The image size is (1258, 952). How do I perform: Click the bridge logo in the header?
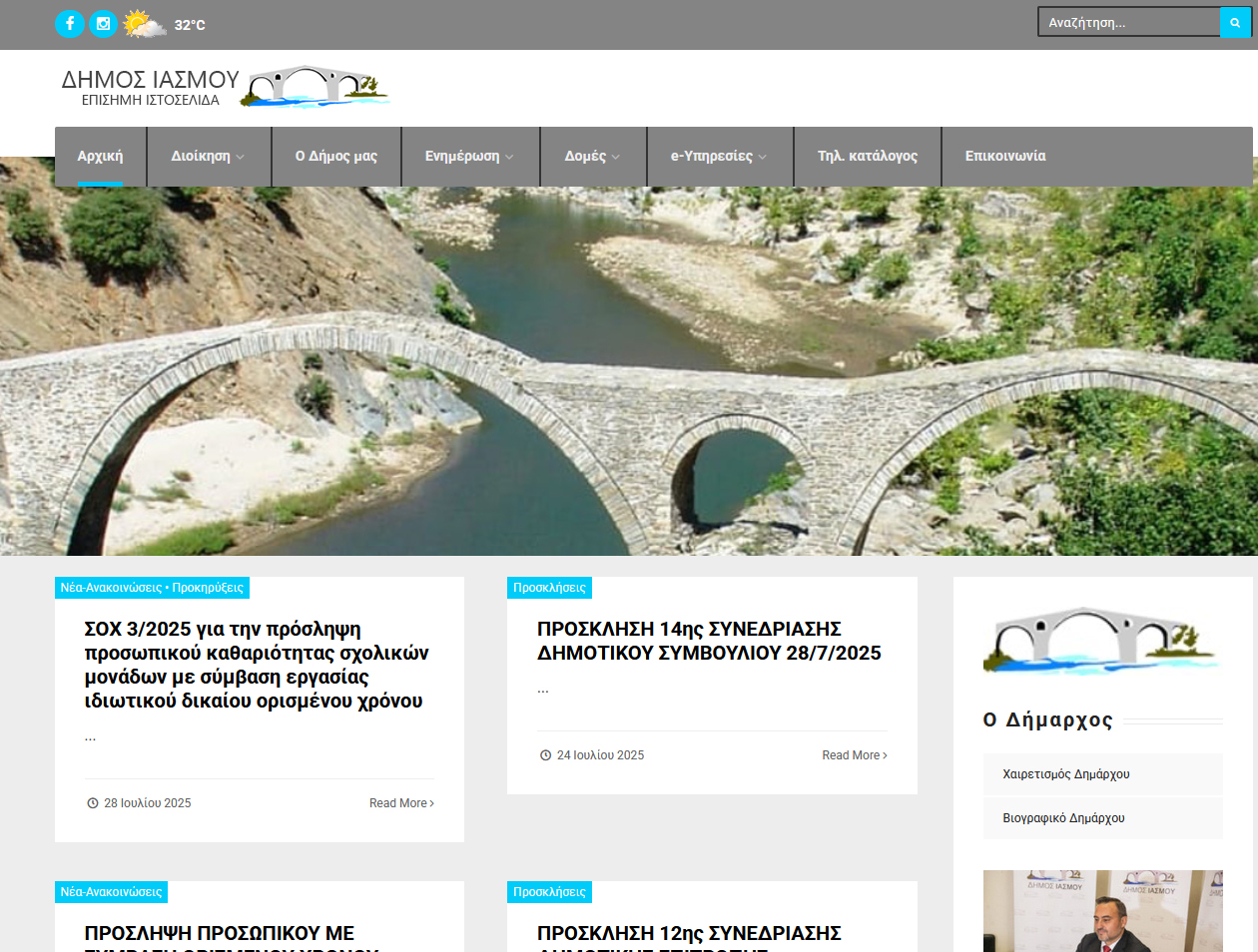pos(318,87)
